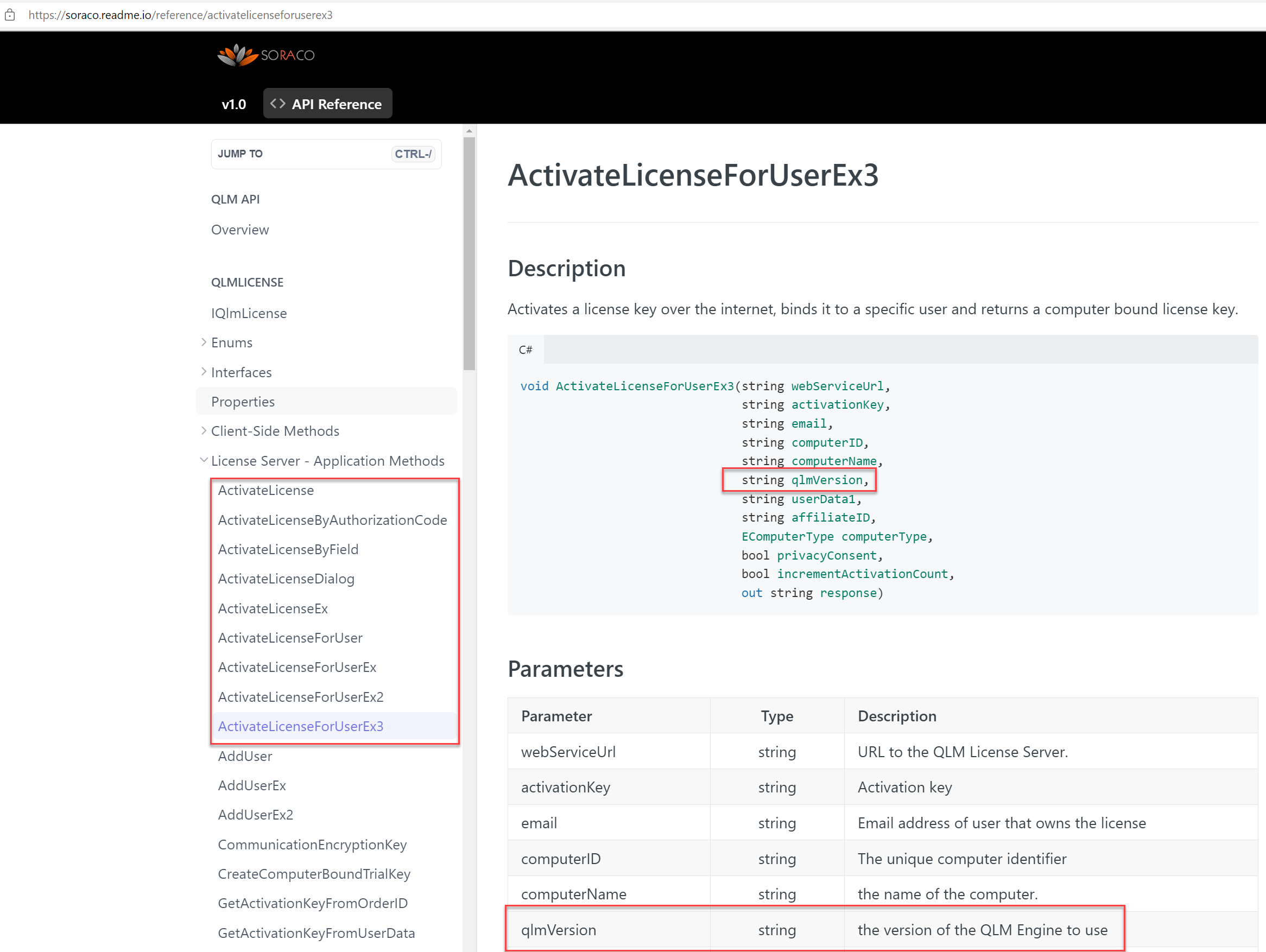The image size is (1266, 952).
Task: Click the Soraco logo
Action: (265, 55)
